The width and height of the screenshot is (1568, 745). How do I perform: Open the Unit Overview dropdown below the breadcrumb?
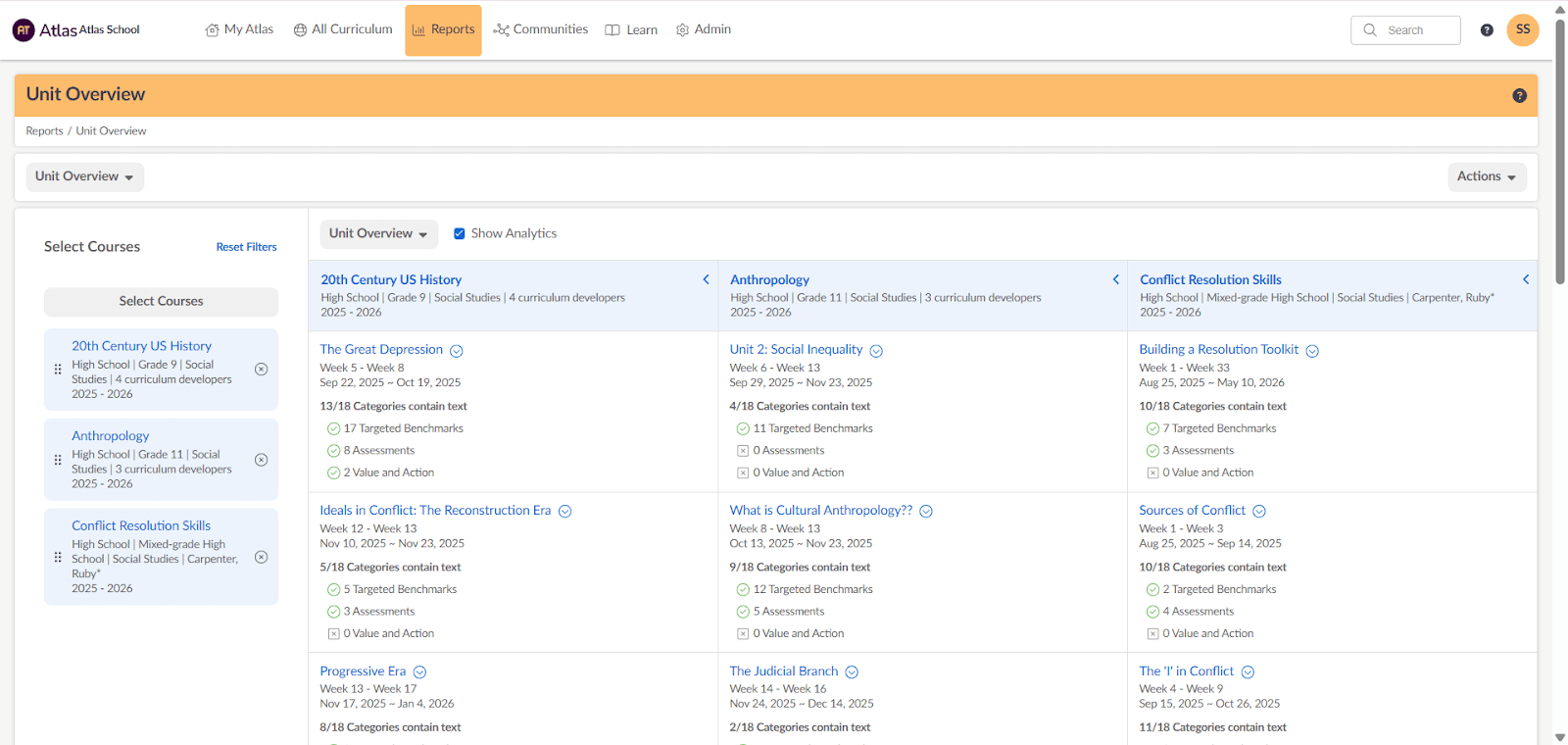[84, 176]
